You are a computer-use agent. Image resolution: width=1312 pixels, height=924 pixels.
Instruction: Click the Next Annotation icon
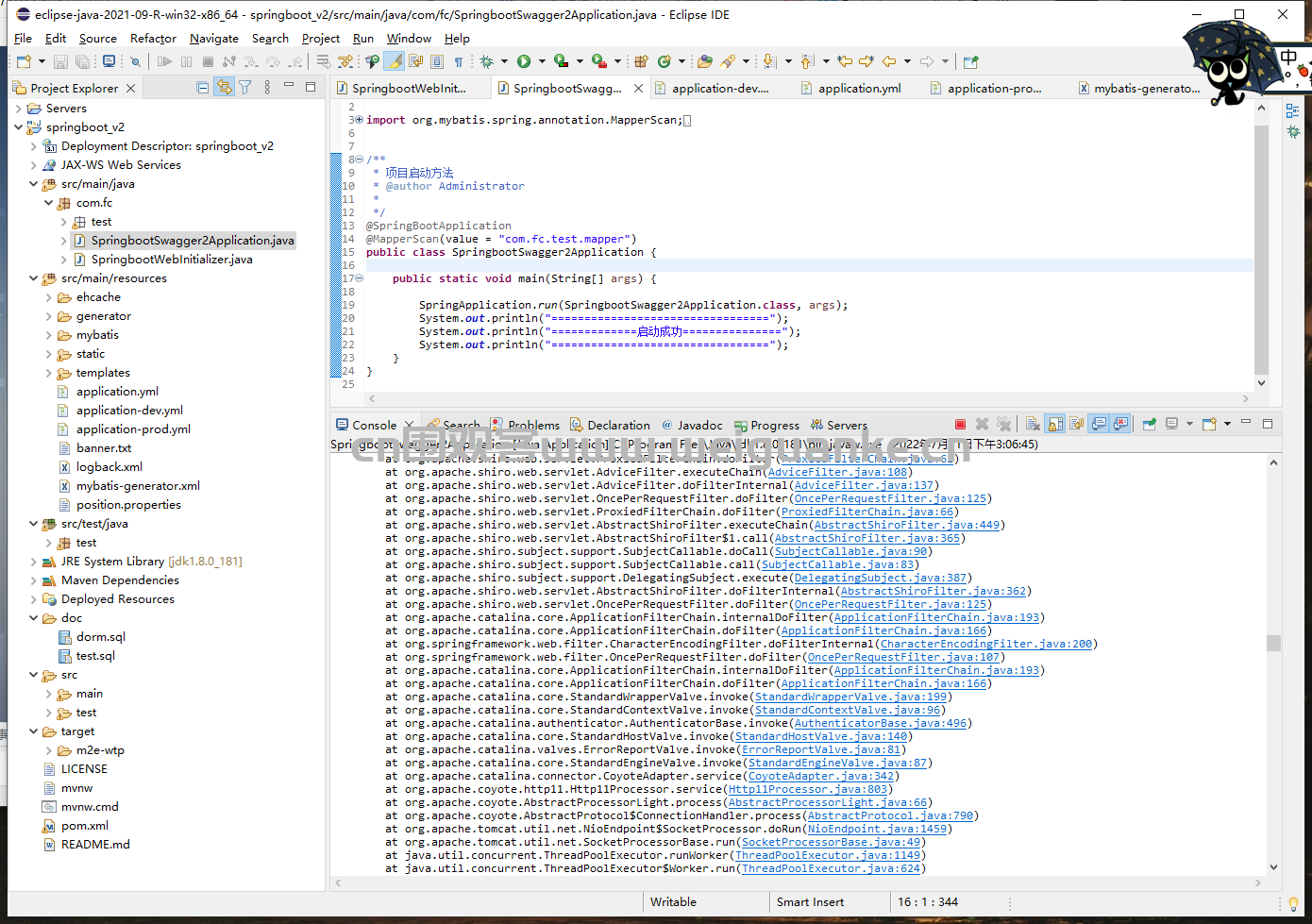(x=769, y=61)
